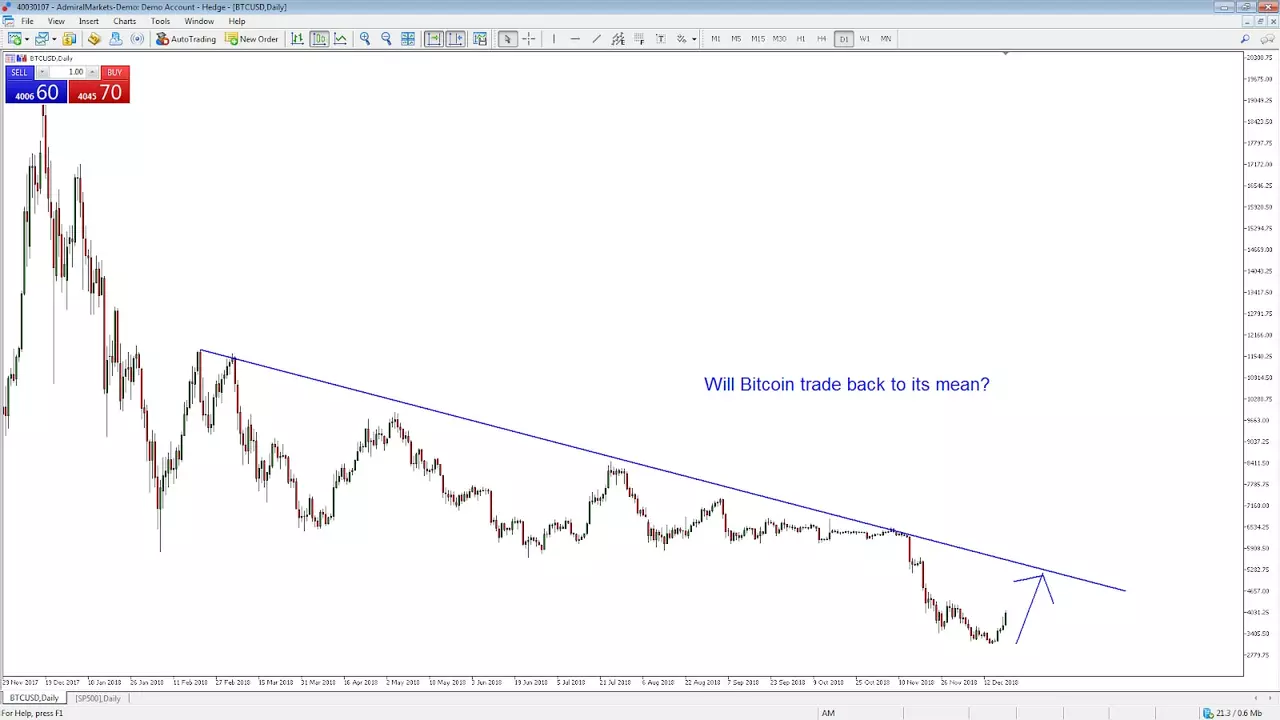The width and height of the screenshot is (1280, 720).
Task: Draw a horizontal line
Action: tap(575, 39)
